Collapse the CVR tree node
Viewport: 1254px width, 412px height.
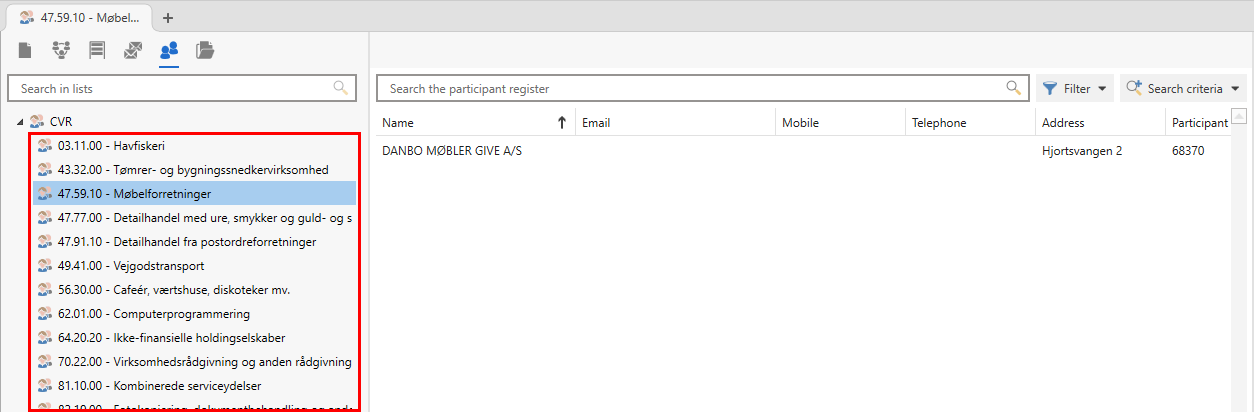[22, 121]
